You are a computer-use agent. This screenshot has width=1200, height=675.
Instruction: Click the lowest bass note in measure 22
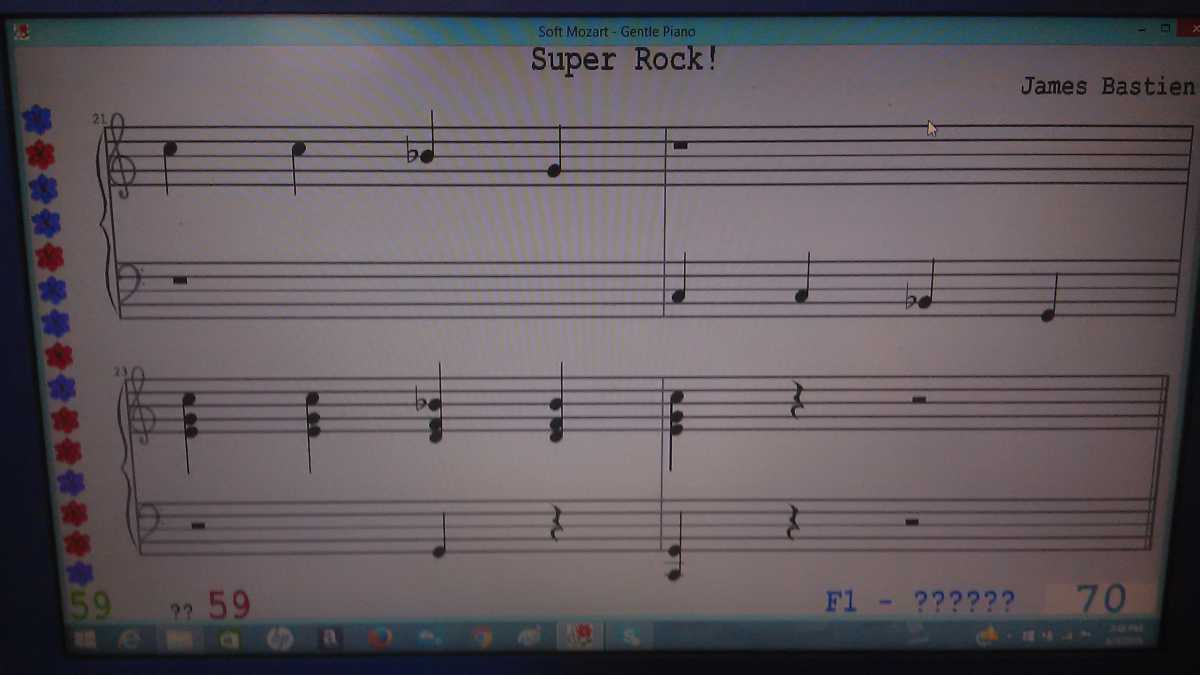1047,315
